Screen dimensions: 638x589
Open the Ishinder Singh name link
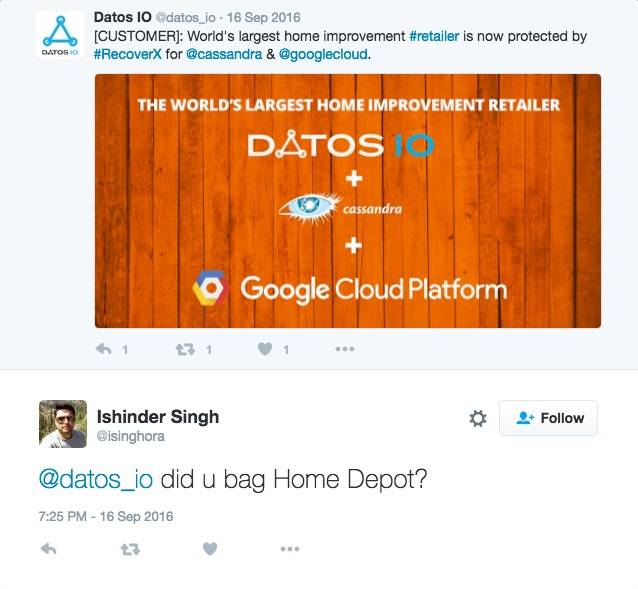157,416
